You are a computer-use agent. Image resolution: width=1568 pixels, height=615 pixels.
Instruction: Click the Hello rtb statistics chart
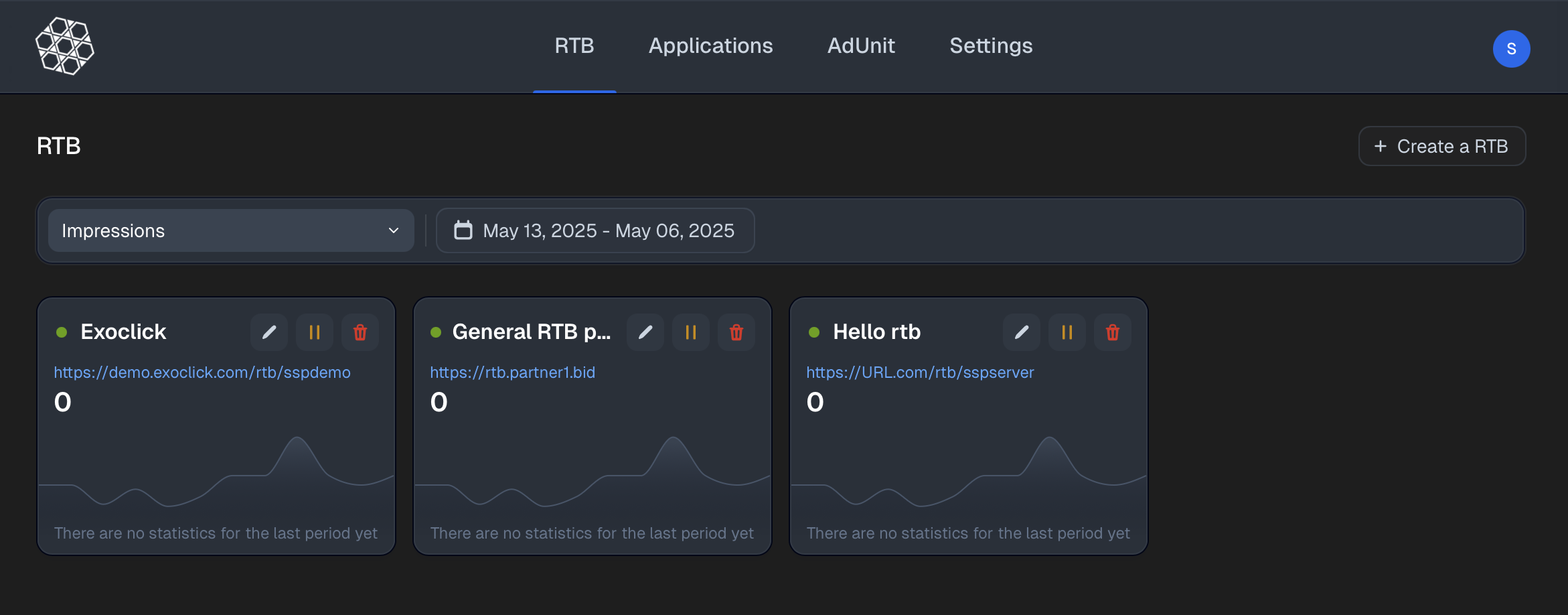pyautogui.click(x=969, y=476)
